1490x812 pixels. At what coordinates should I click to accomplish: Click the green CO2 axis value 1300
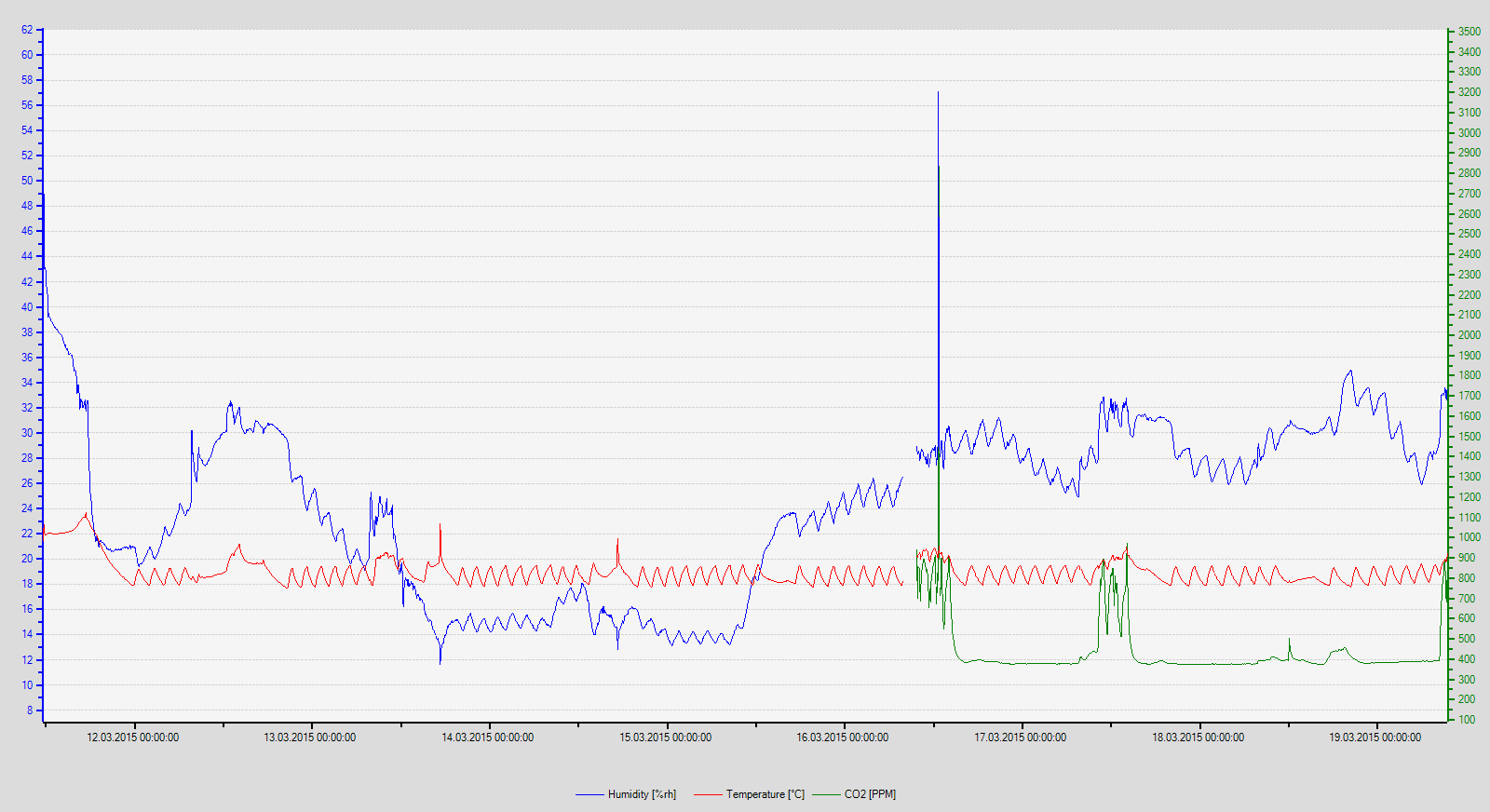tap(1470, 477)
